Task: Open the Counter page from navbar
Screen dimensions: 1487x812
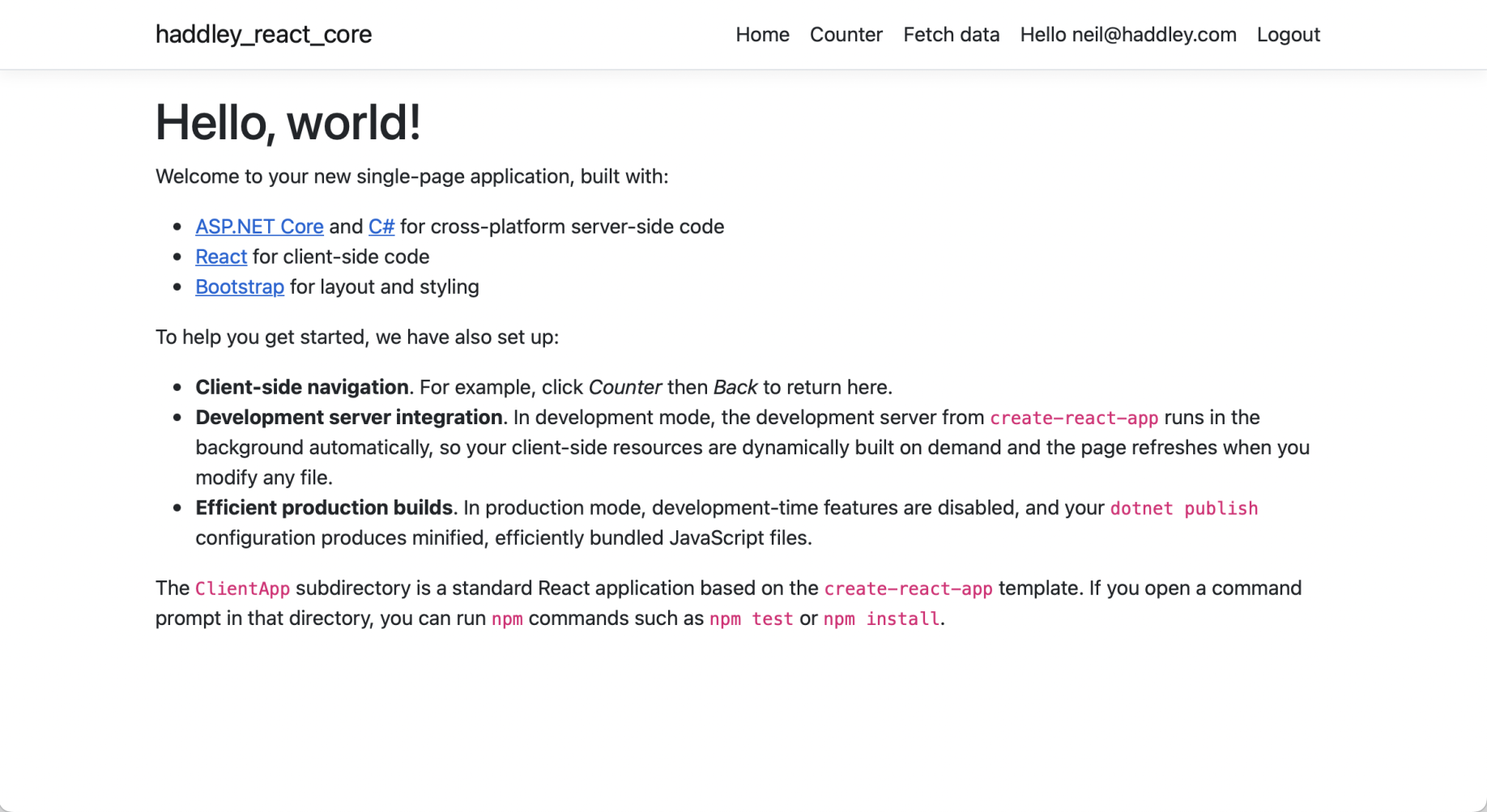Action: click(x=846, y=35)
